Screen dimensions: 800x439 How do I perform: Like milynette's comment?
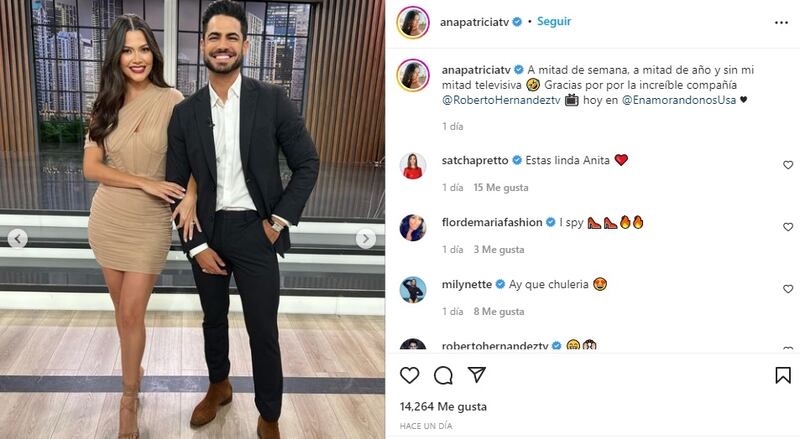click(x=788, y=289)
